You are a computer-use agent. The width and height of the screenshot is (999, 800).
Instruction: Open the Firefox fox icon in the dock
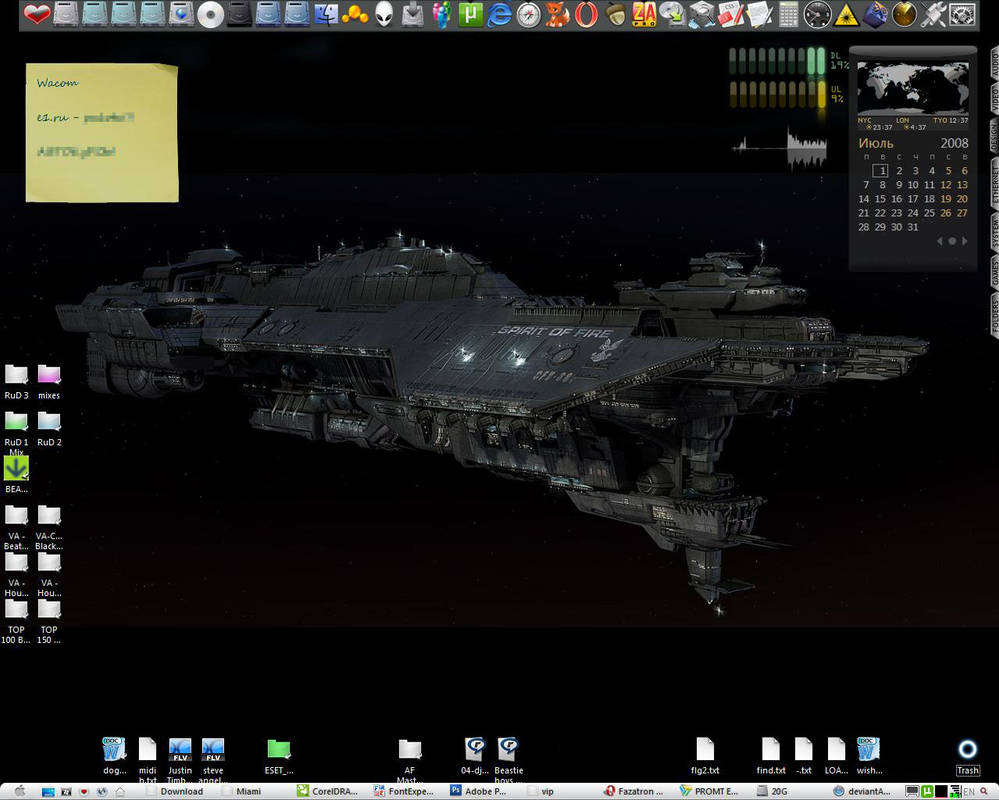(x=557, y=14)
